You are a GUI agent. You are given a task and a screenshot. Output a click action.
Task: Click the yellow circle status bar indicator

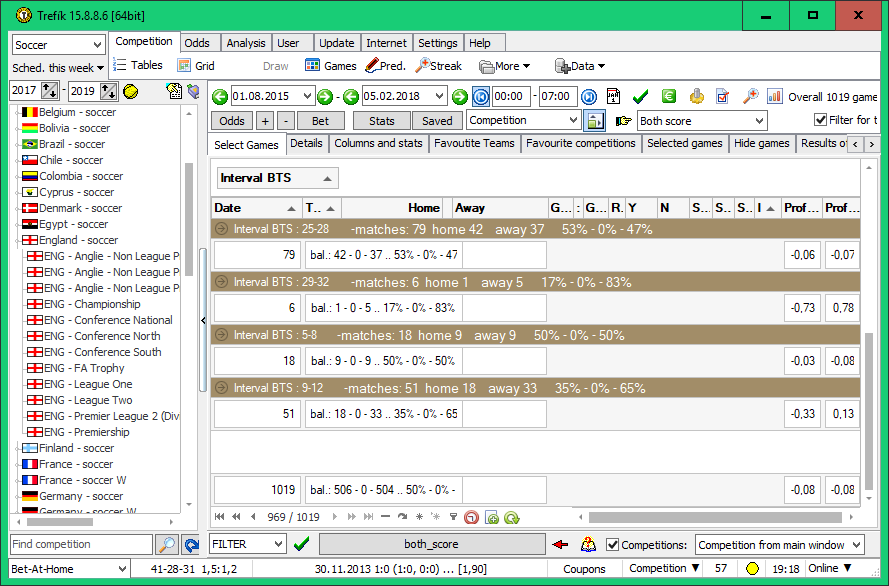752,568
